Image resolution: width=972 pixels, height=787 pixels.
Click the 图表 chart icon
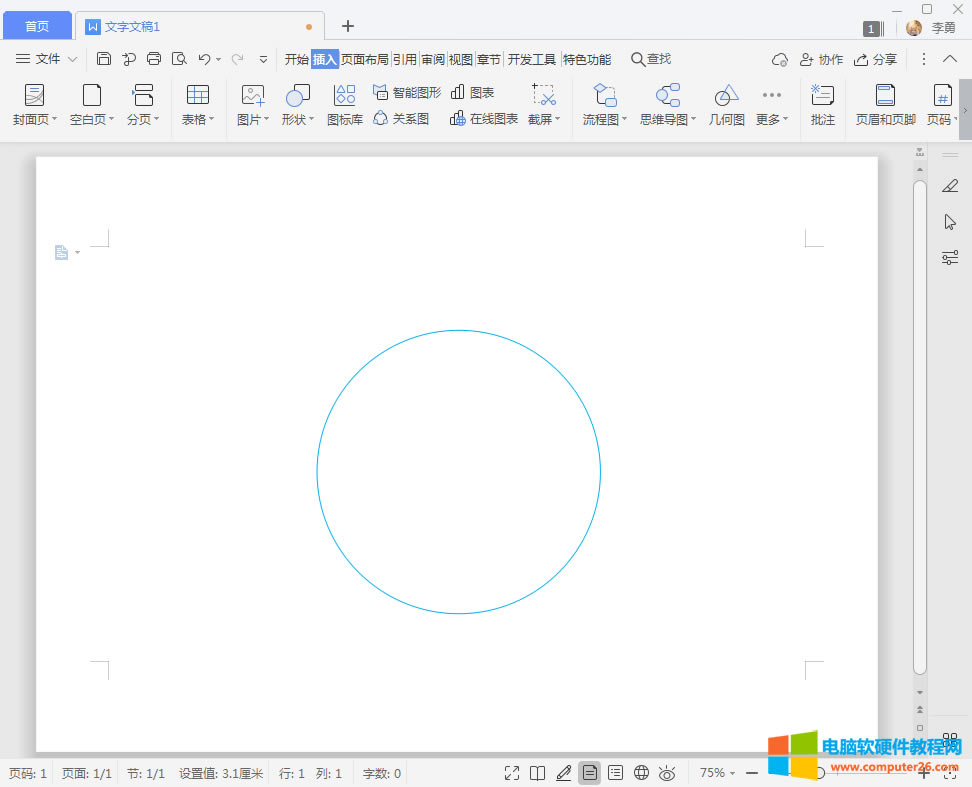point(473,92)
